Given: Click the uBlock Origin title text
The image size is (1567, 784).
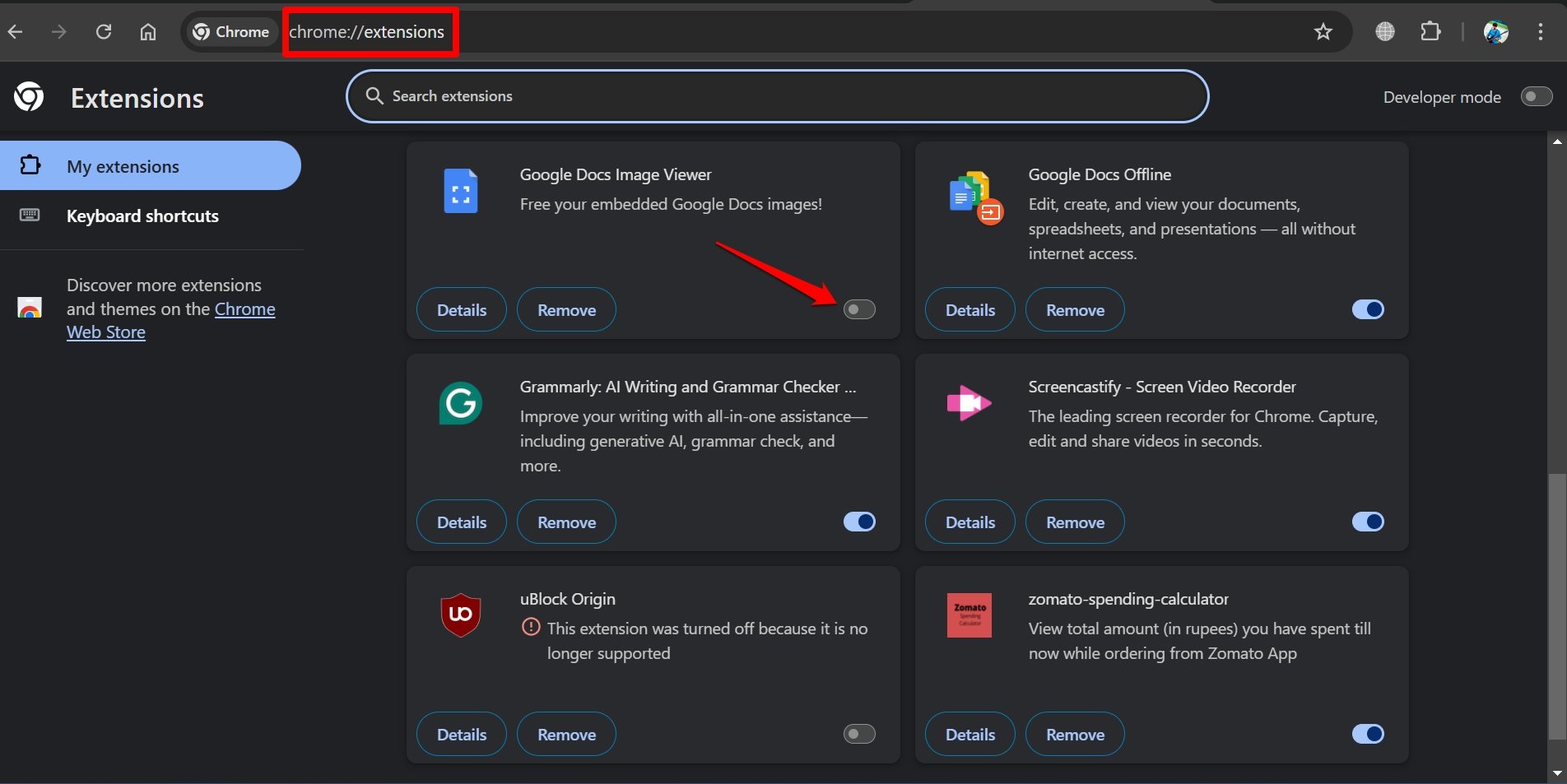Looking at the screenshot, I should pyautogui.click(x=567, y=599).
